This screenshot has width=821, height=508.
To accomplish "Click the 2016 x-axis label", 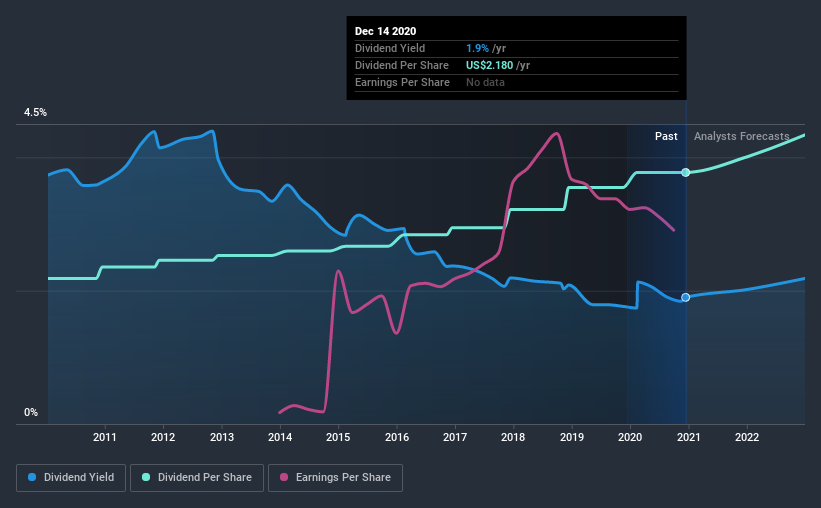I will pos(397,437).
